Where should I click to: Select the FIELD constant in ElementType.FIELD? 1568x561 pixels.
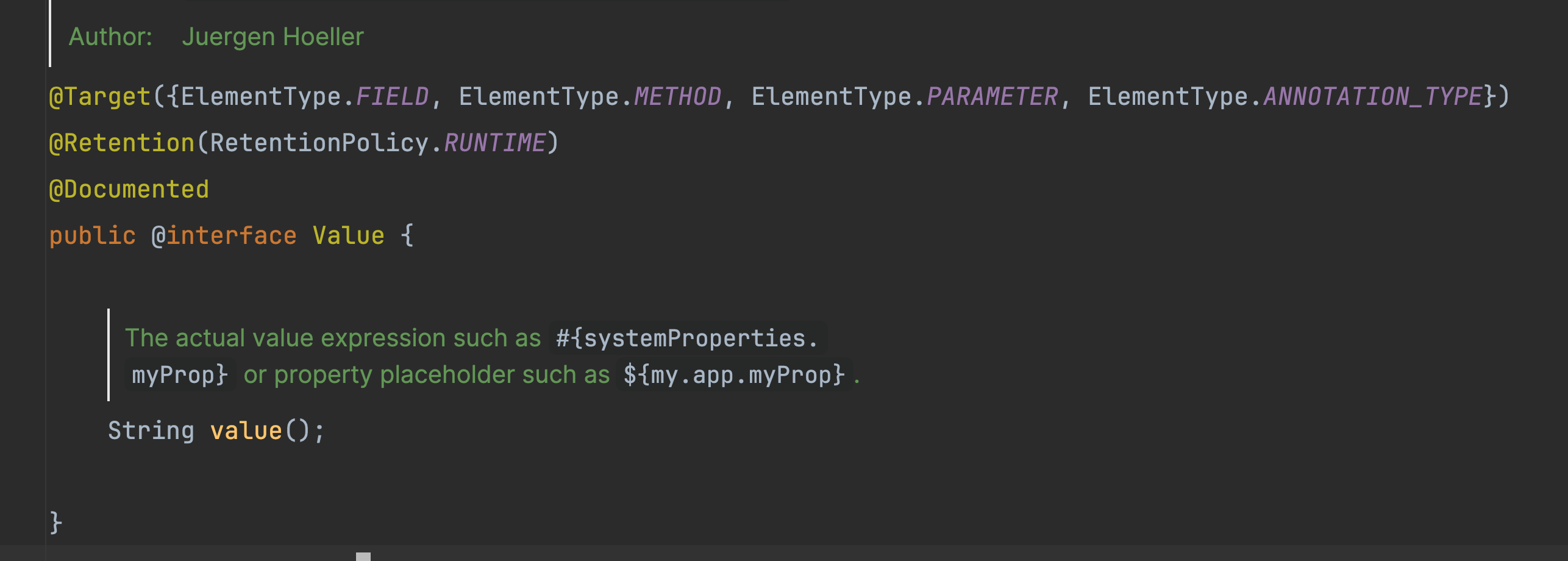[393, 96]
